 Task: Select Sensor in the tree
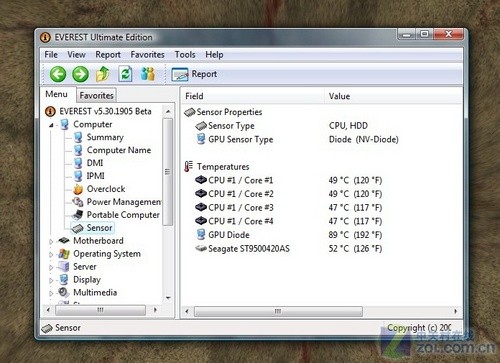pos(99,228)
